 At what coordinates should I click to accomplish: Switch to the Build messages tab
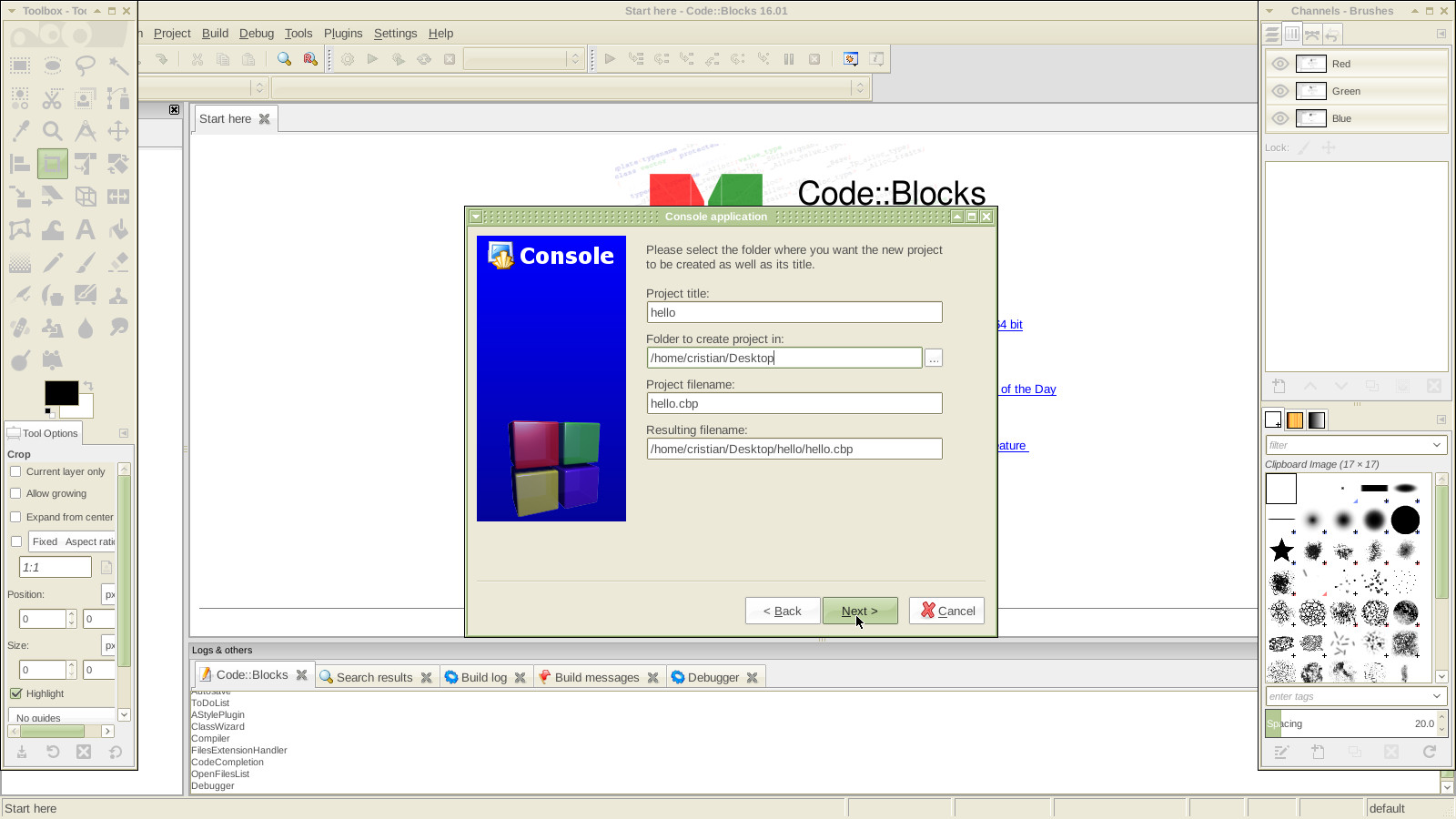(597, 677)
